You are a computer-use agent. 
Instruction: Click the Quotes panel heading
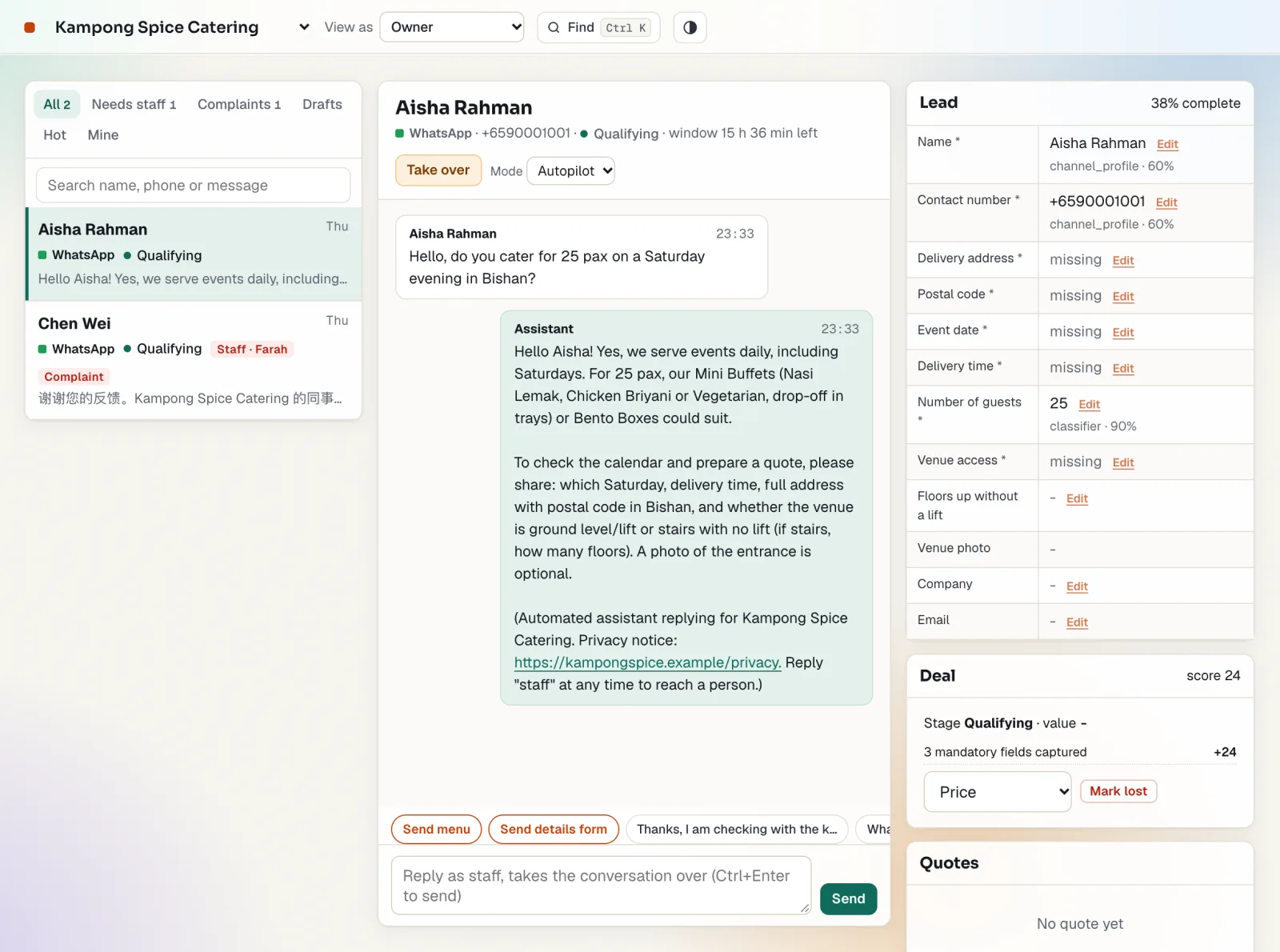949,863
